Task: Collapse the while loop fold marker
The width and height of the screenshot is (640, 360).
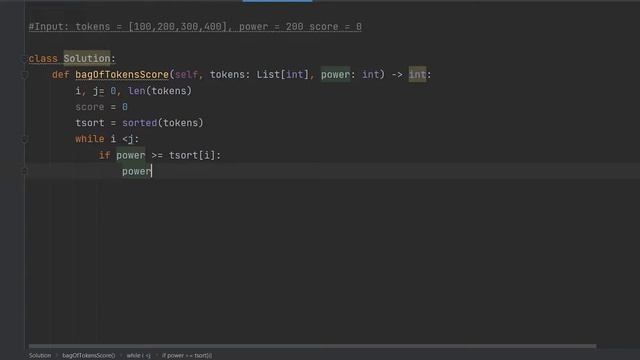Action: click(x=24, y=139)
